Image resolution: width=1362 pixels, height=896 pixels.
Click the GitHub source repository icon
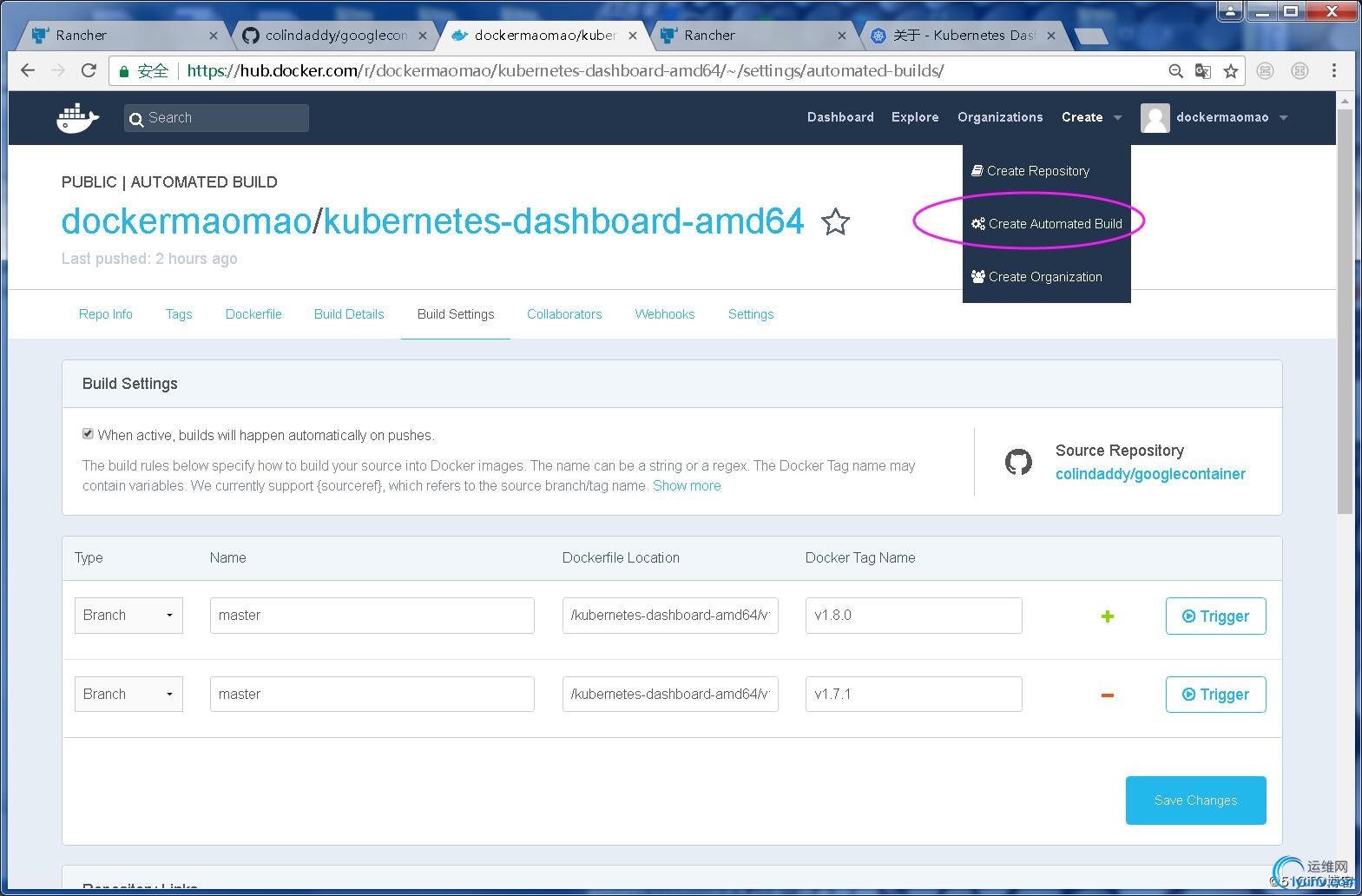[1018, 462]
